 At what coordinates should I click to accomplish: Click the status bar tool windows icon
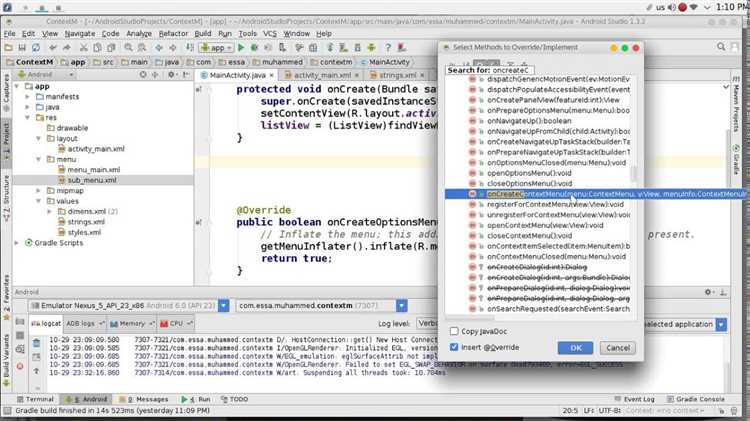point(7,411)
